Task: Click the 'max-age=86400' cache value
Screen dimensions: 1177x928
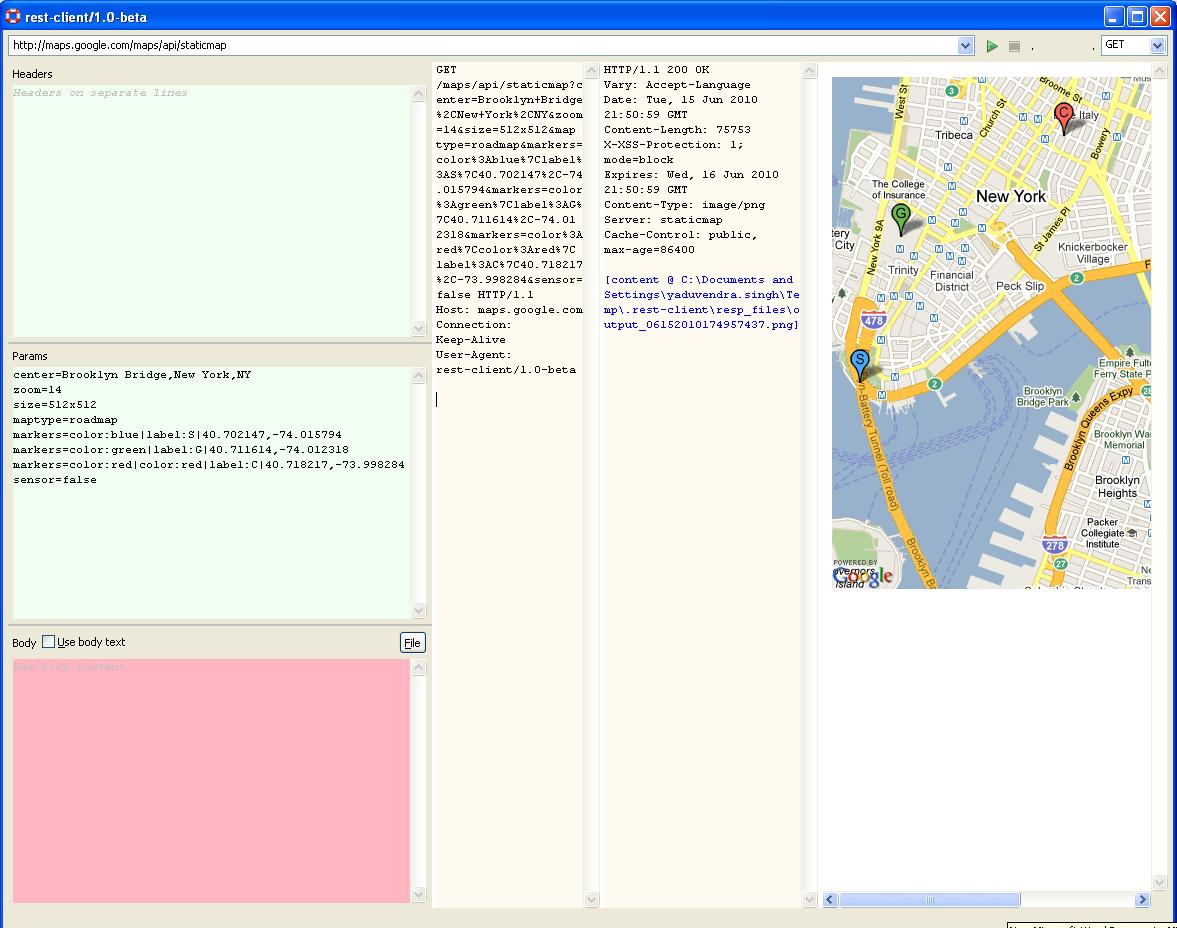Action: pos(649,249)
